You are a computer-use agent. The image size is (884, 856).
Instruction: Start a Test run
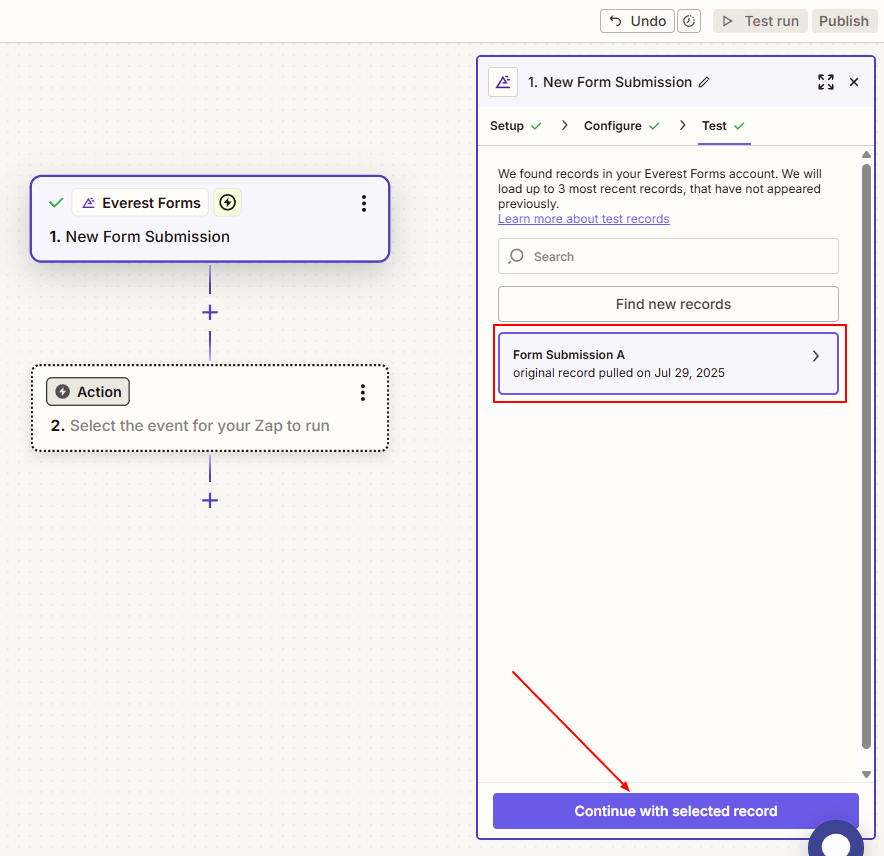(760, 20)
